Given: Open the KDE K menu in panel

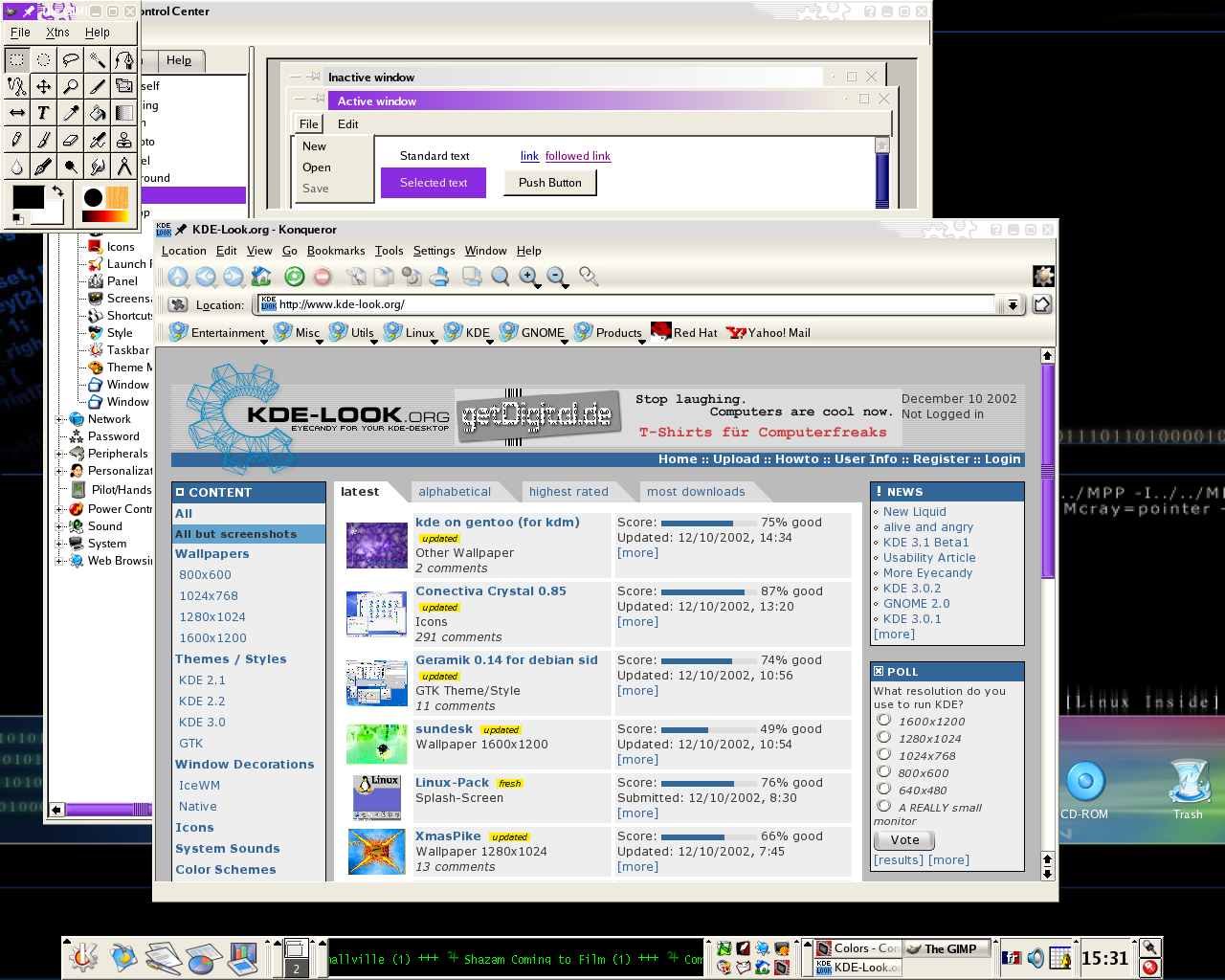Looking at the screenshot, I should (82, 957).
